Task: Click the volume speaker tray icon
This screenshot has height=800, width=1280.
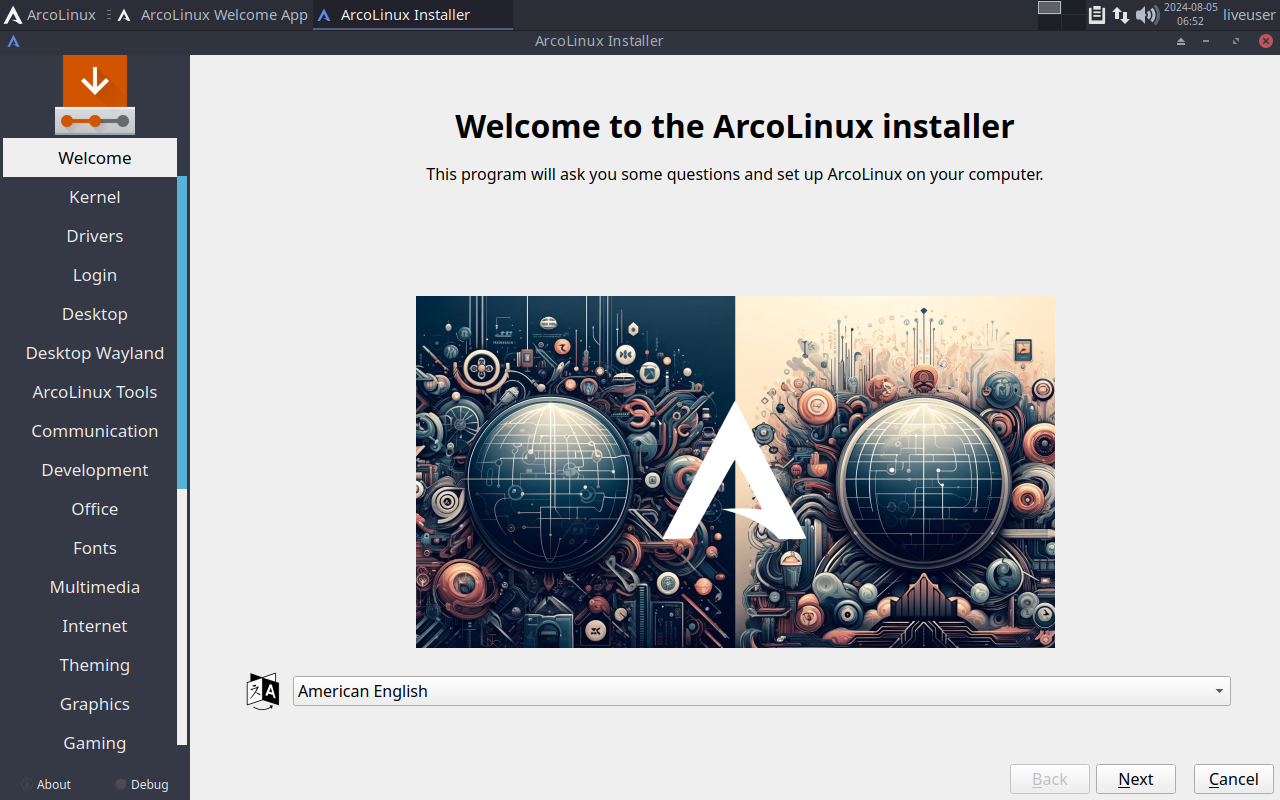Action: pyautogui.click(x=1147, y=15)
